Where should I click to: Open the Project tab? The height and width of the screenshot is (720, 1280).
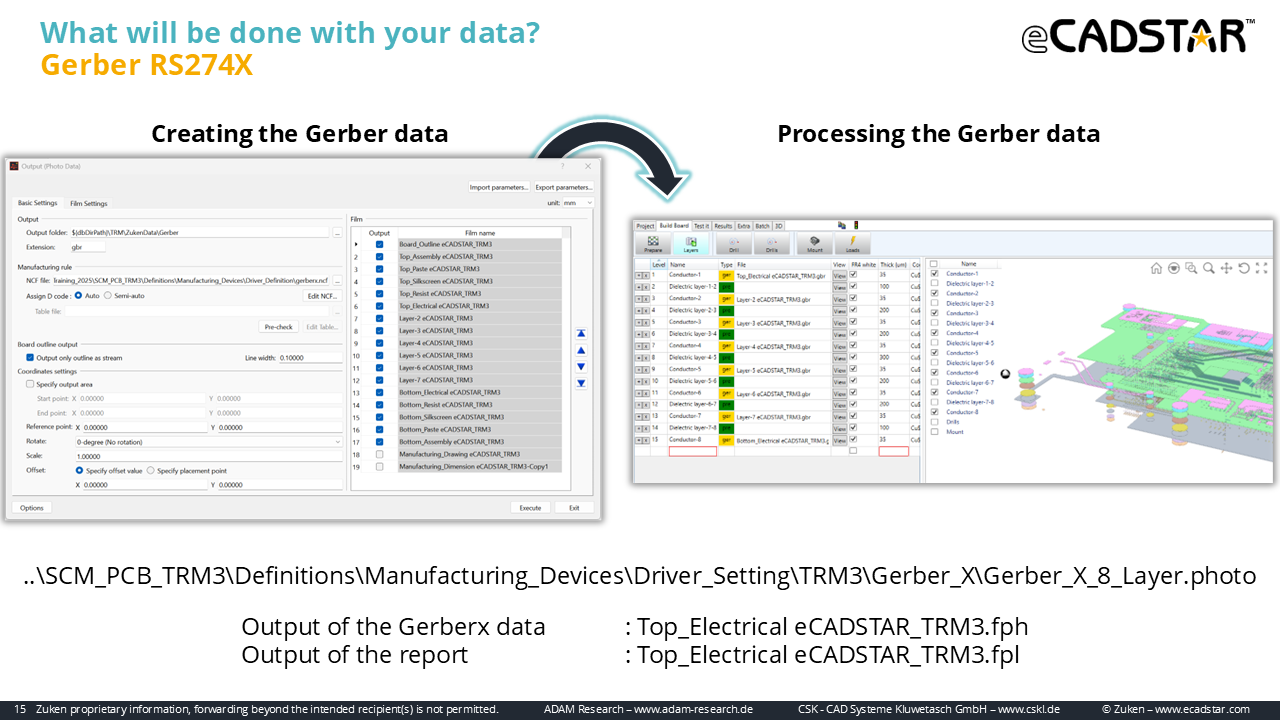coord(645,226)
